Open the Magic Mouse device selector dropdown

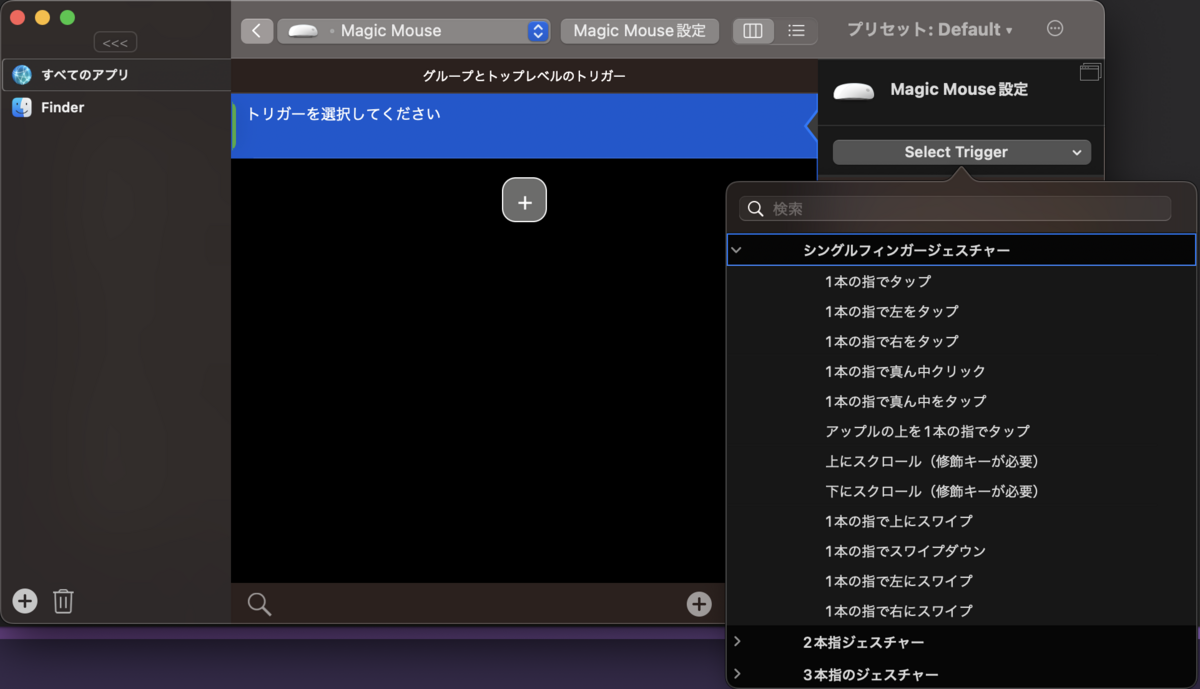(414, 31)
